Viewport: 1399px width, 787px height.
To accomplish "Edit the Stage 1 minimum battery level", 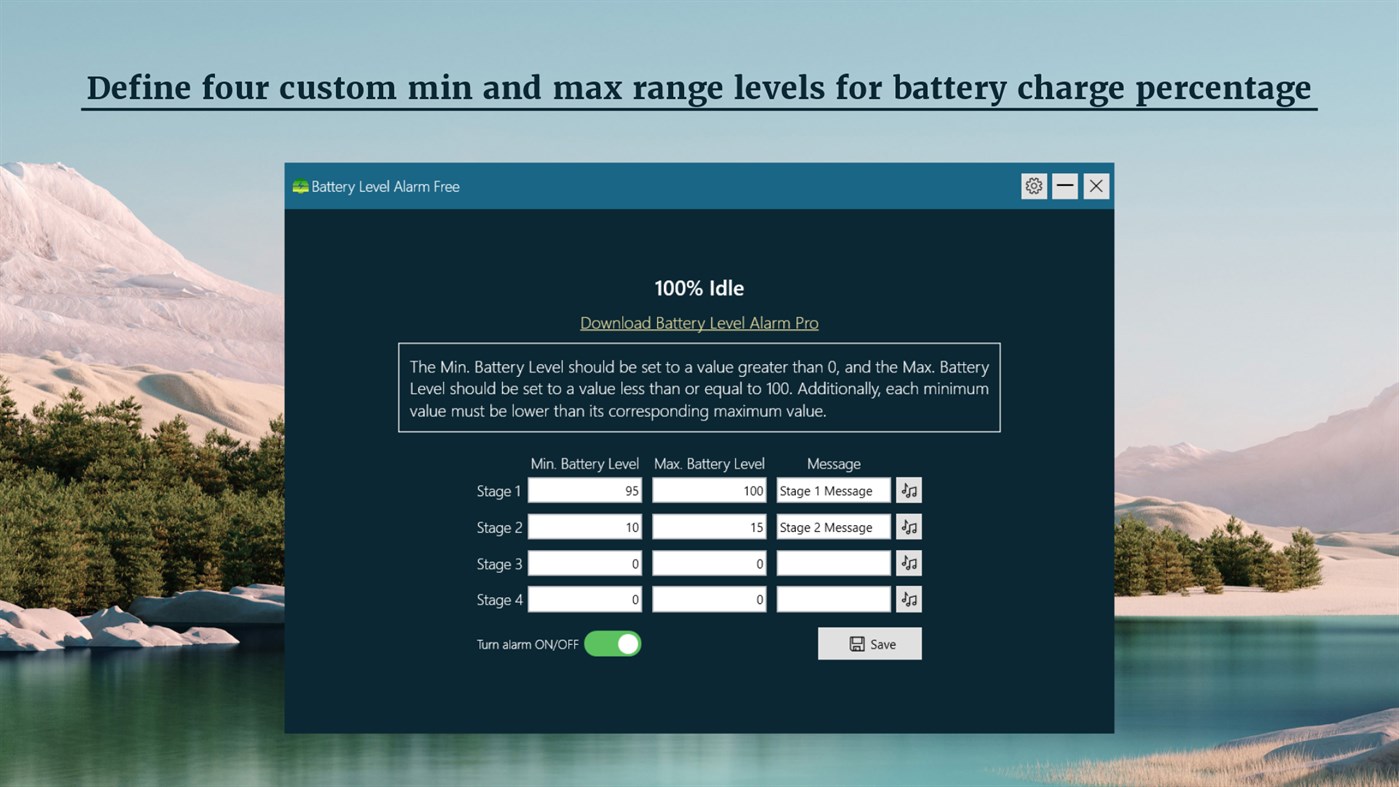I will (584, 490).
